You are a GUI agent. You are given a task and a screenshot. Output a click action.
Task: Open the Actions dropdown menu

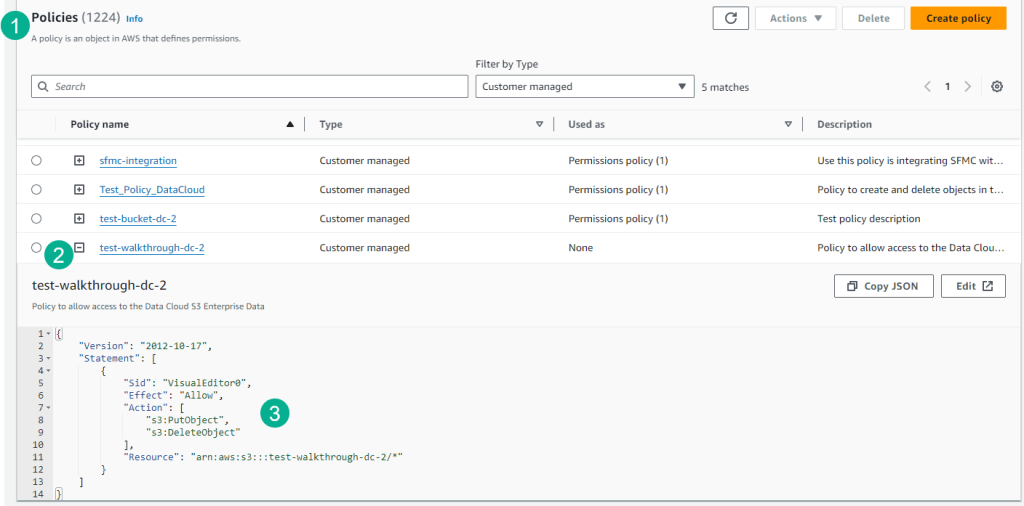pyautogui.click(x=795, y=18)
